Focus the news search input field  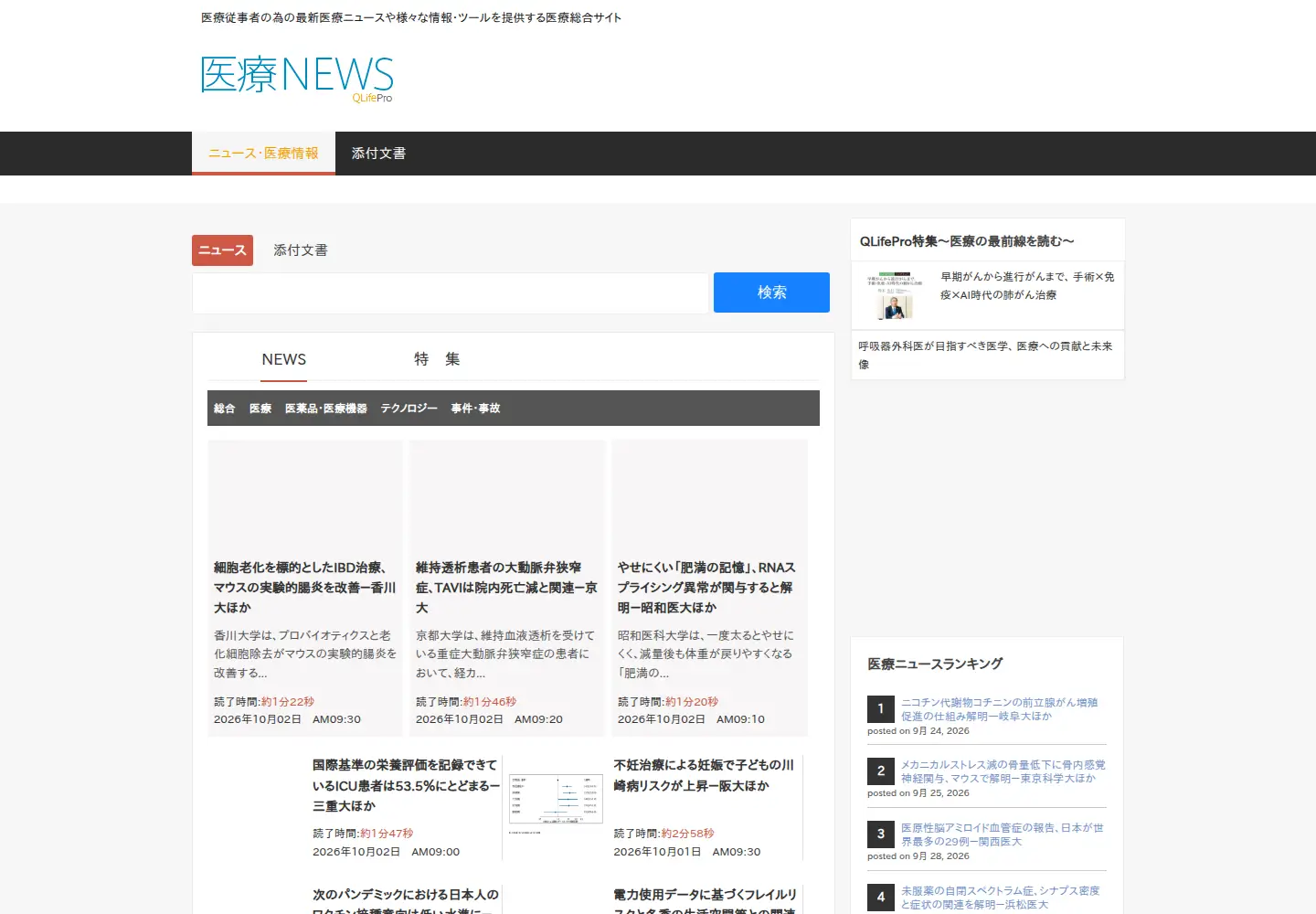tap(451, 292)
